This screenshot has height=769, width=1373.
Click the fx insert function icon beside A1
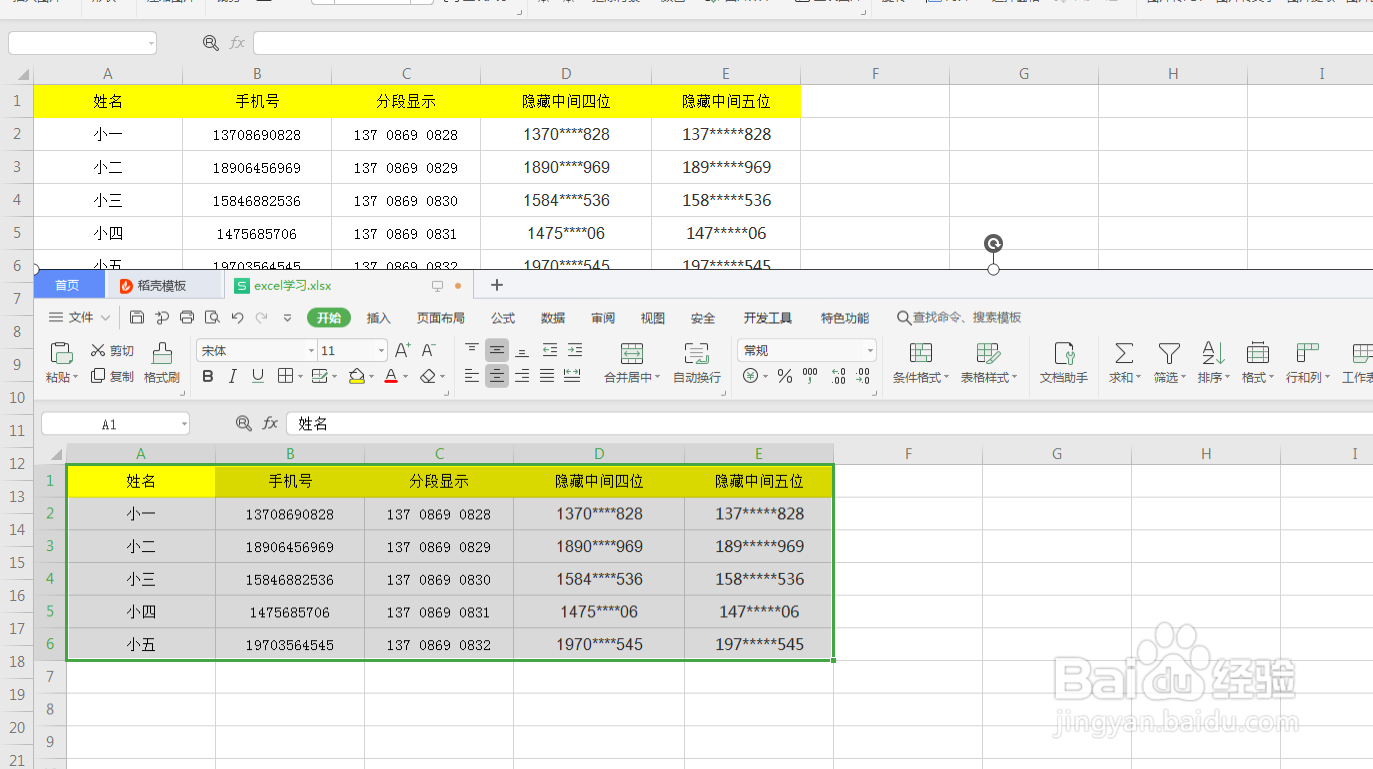click(x=270, y=424)
